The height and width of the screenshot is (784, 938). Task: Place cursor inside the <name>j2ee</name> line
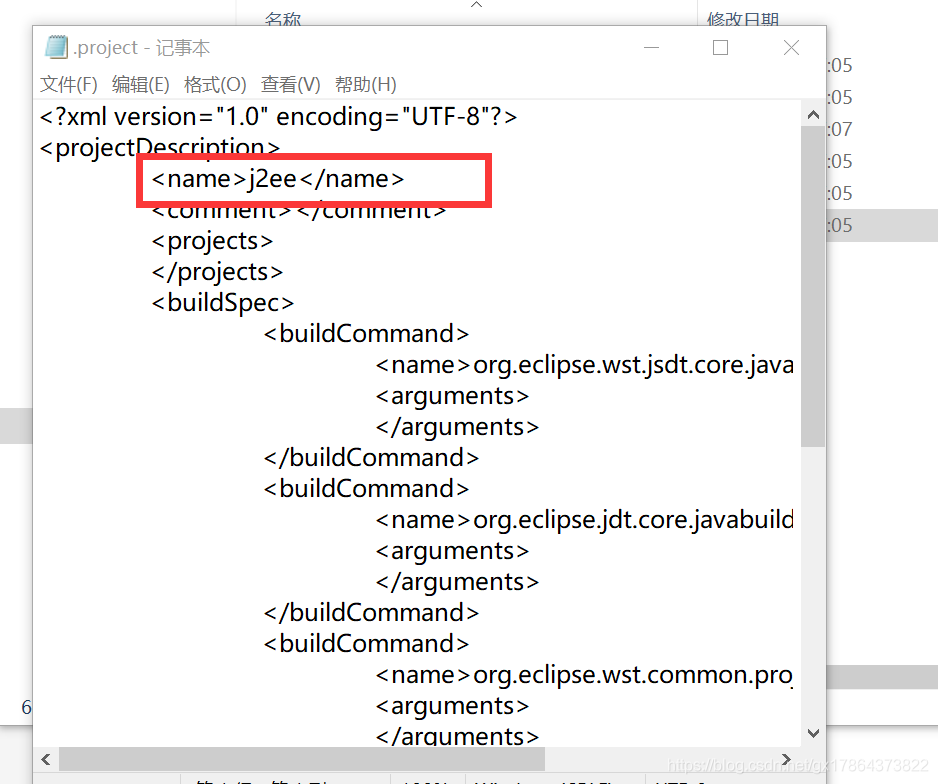[x=277, y=179]
